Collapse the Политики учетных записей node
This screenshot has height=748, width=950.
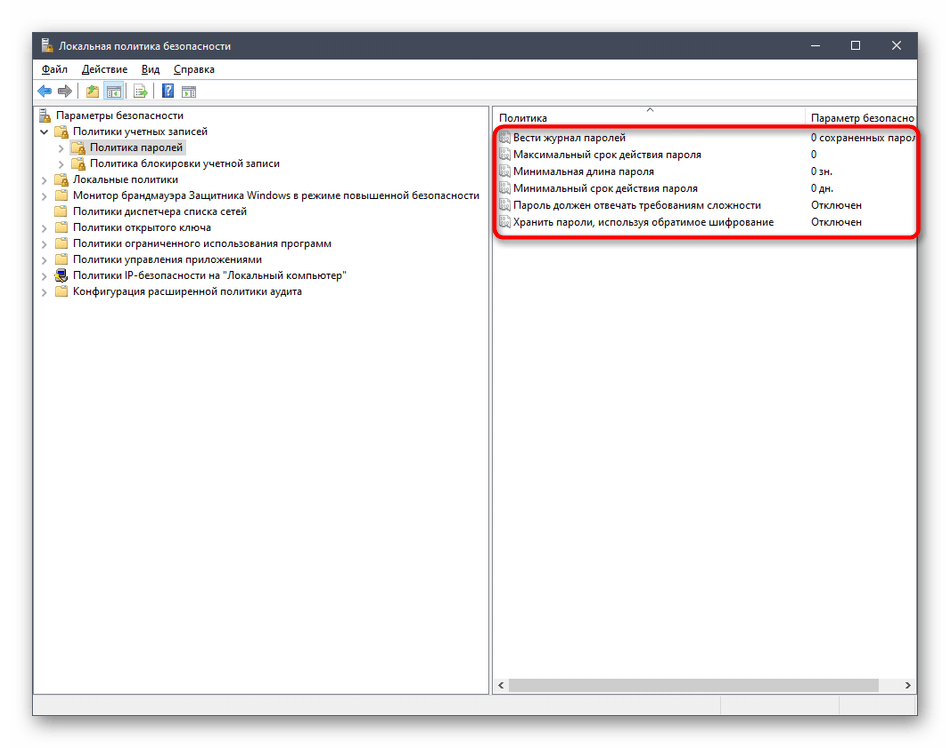[x=44, y=131]
